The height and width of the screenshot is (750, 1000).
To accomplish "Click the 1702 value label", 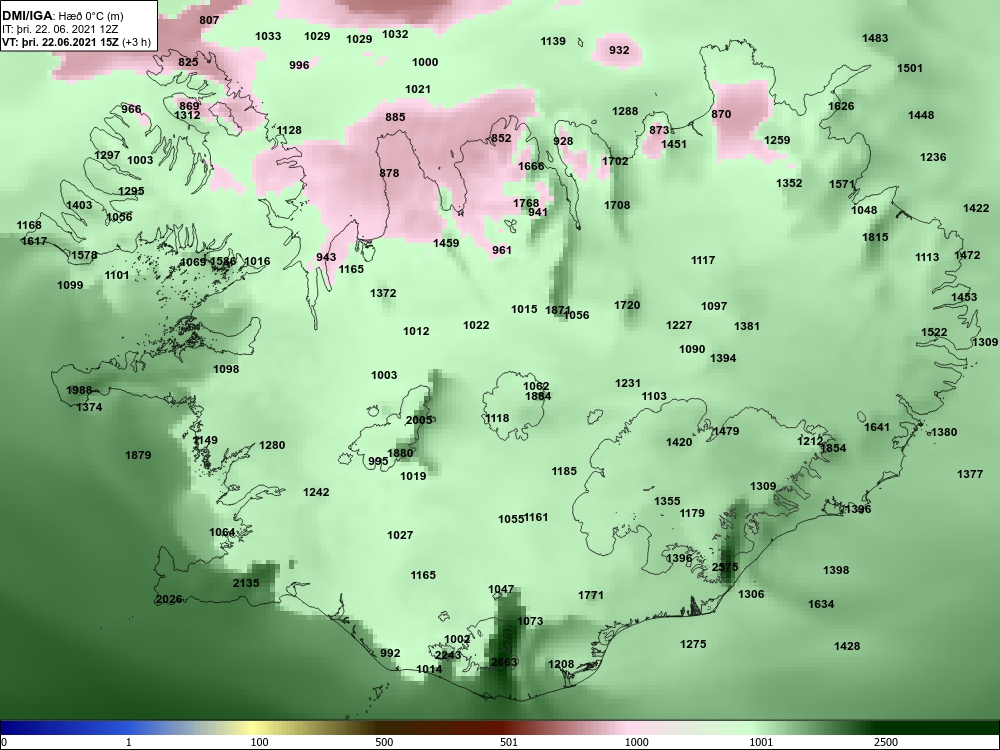I will pyautogui.click(x=615, y=161).
